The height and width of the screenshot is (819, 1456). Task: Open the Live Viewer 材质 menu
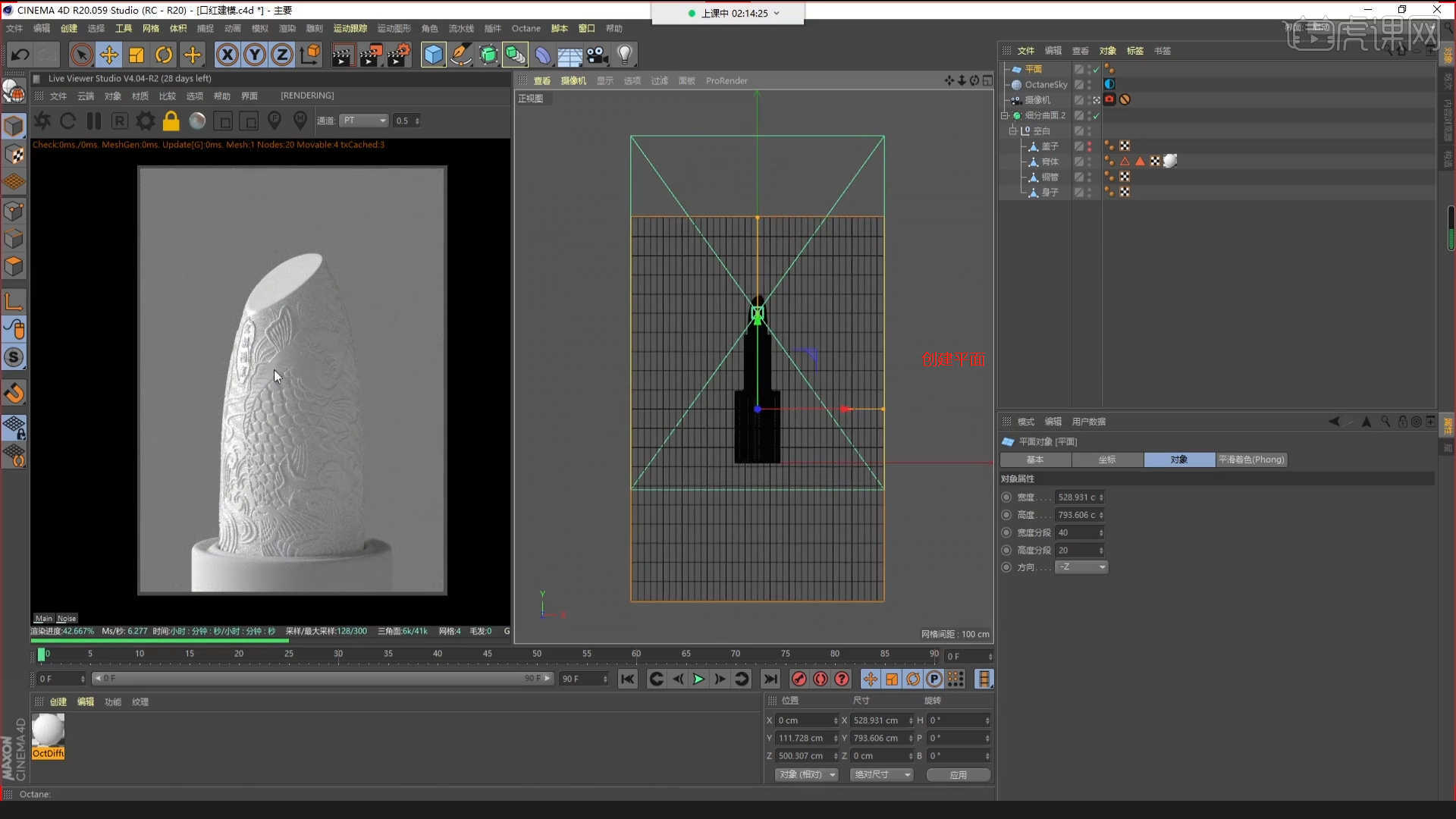tap(140, 96)
